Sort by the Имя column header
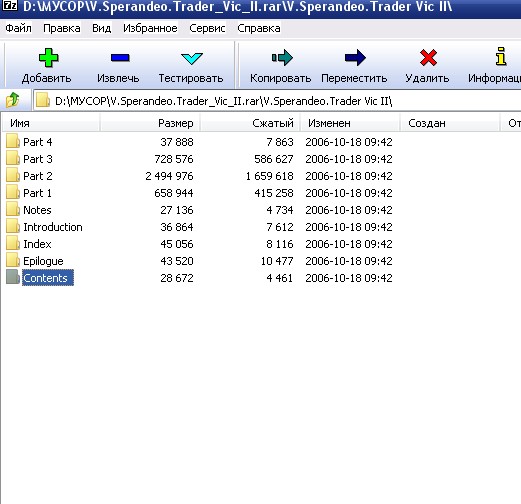 pyautogui.click(x=51, y=123)
